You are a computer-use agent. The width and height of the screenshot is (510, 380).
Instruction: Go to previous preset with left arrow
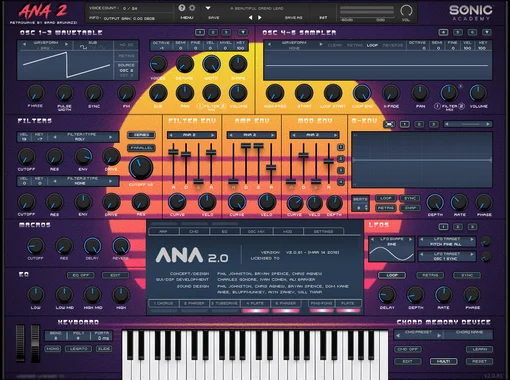(x=250, y=18)
